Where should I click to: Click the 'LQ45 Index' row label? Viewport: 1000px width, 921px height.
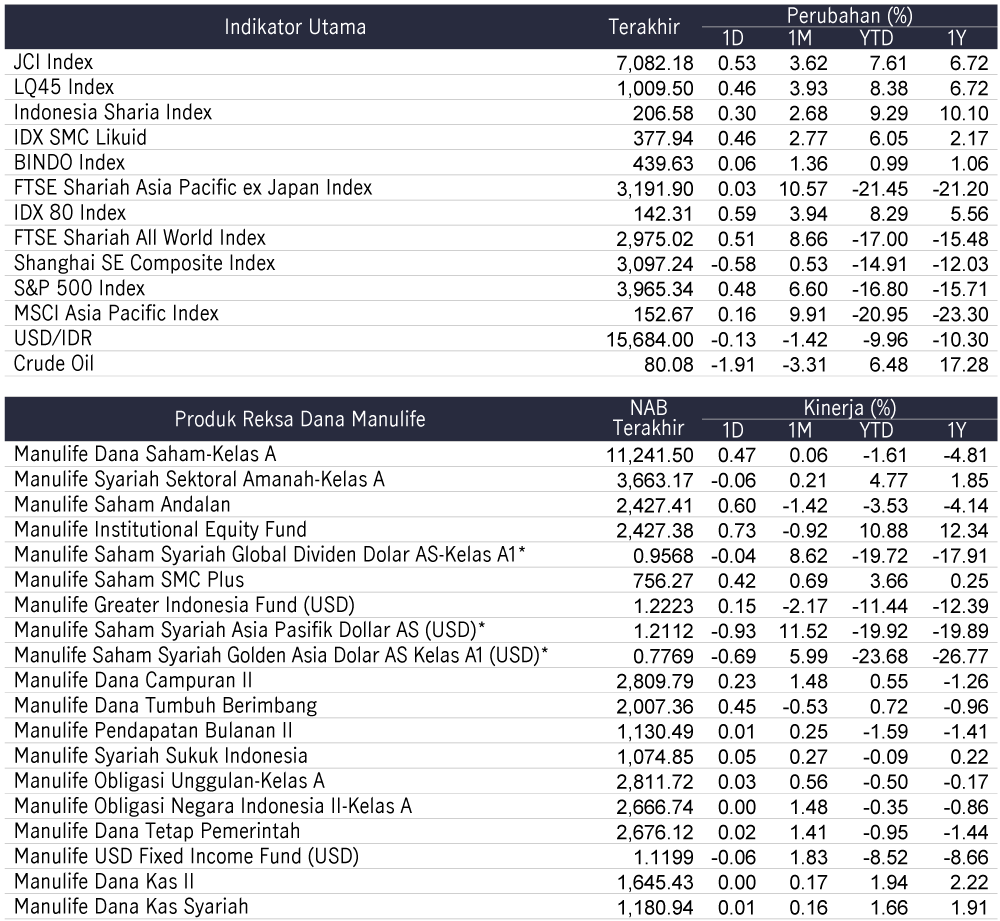(x=64, y=87)
